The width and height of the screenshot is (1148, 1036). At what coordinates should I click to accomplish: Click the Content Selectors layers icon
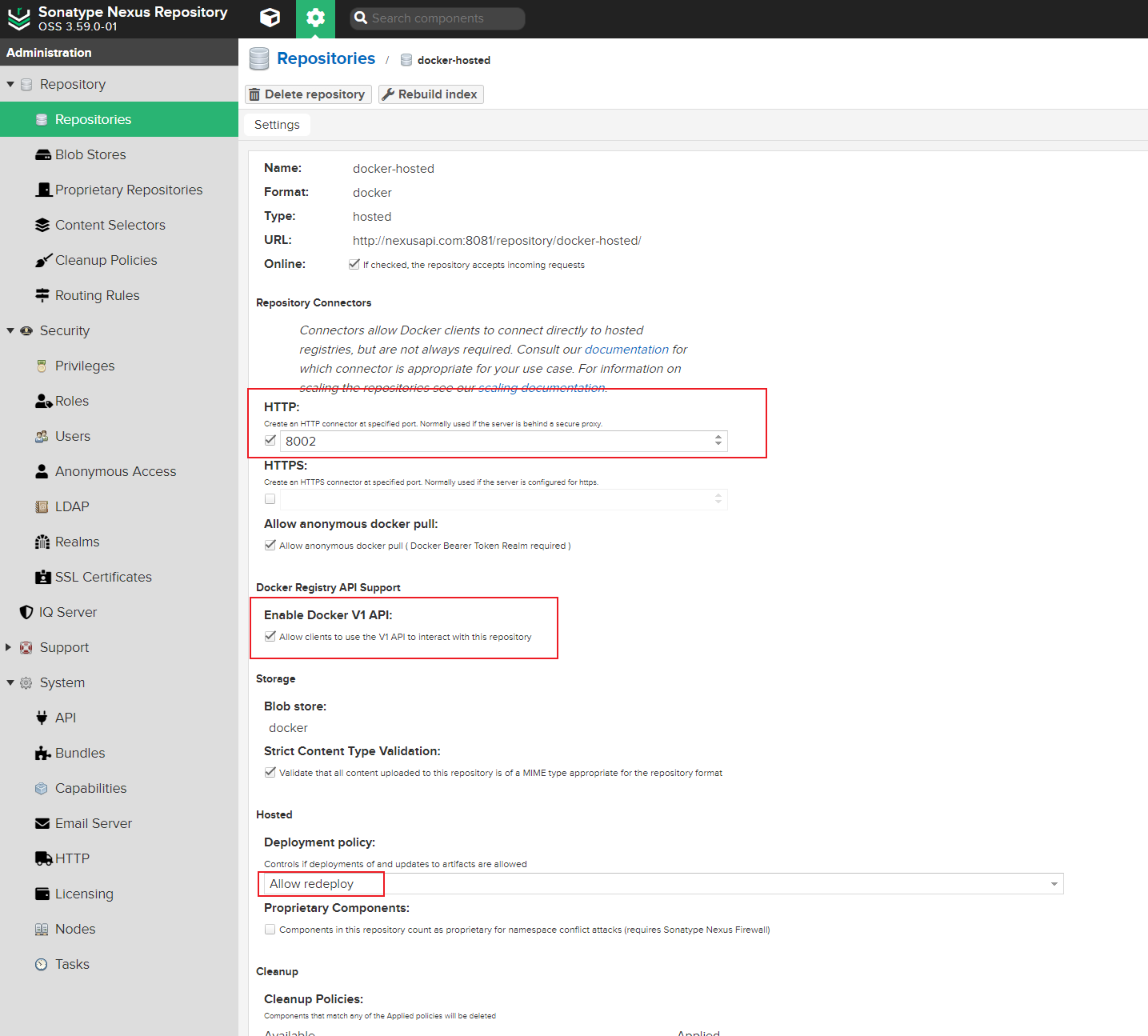point(42,225)
